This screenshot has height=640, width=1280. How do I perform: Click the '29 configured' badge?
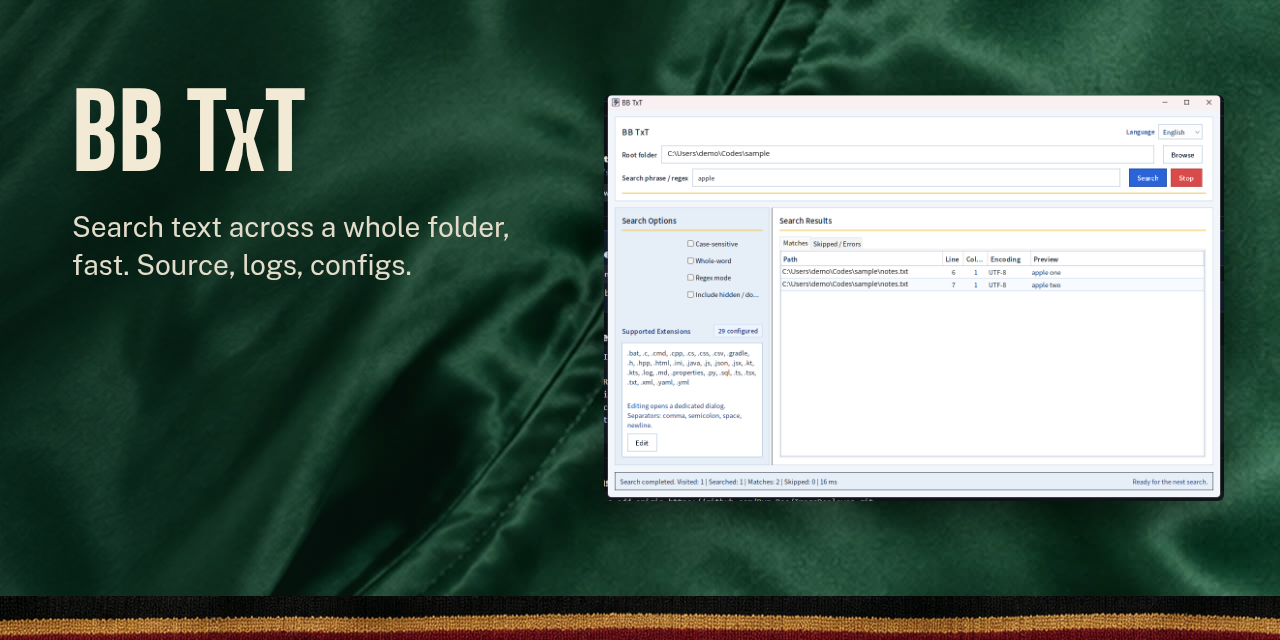(x=738, y=331)
